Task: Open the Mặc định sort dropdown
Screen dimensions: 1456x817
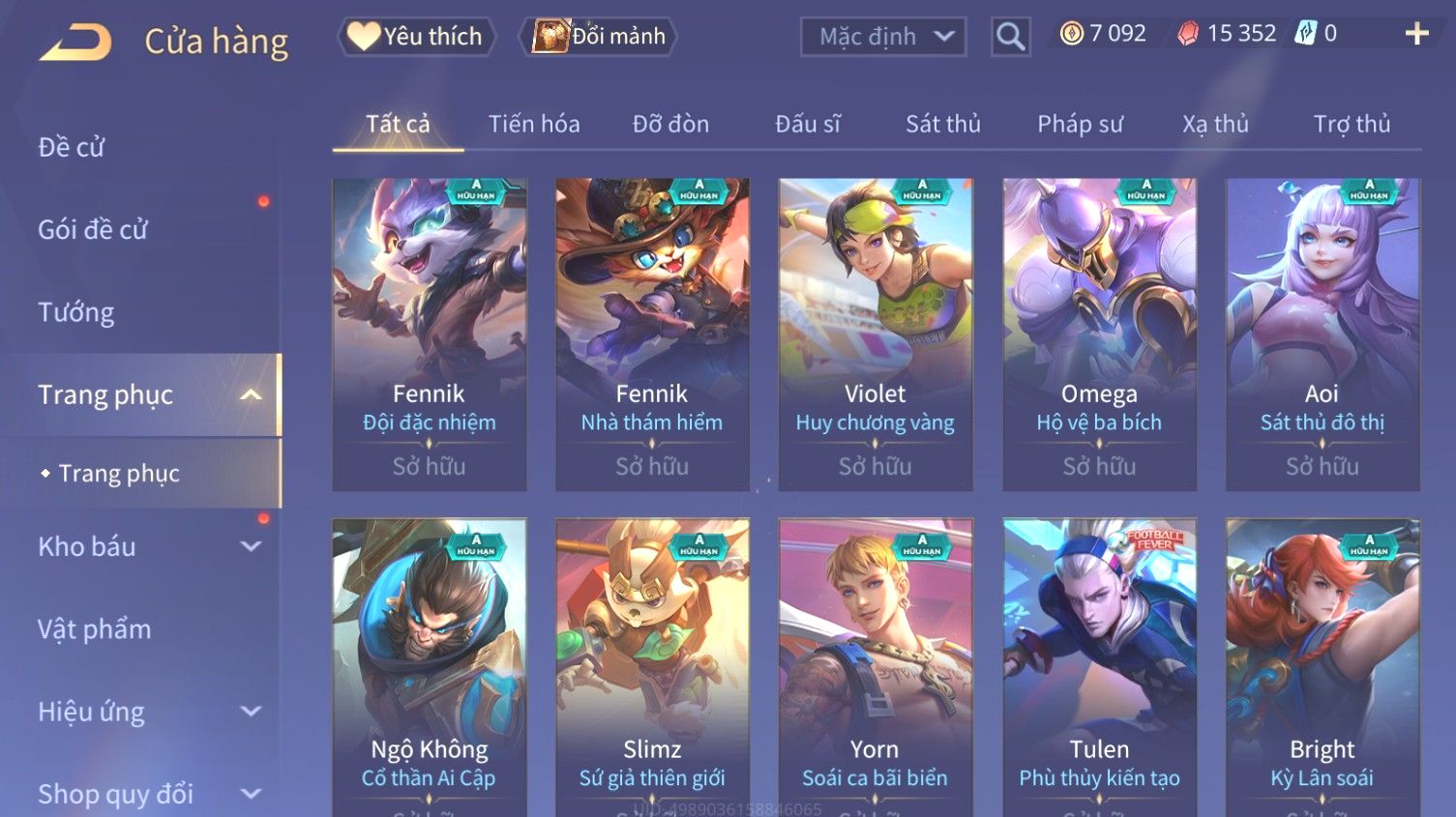Action: 883,37
